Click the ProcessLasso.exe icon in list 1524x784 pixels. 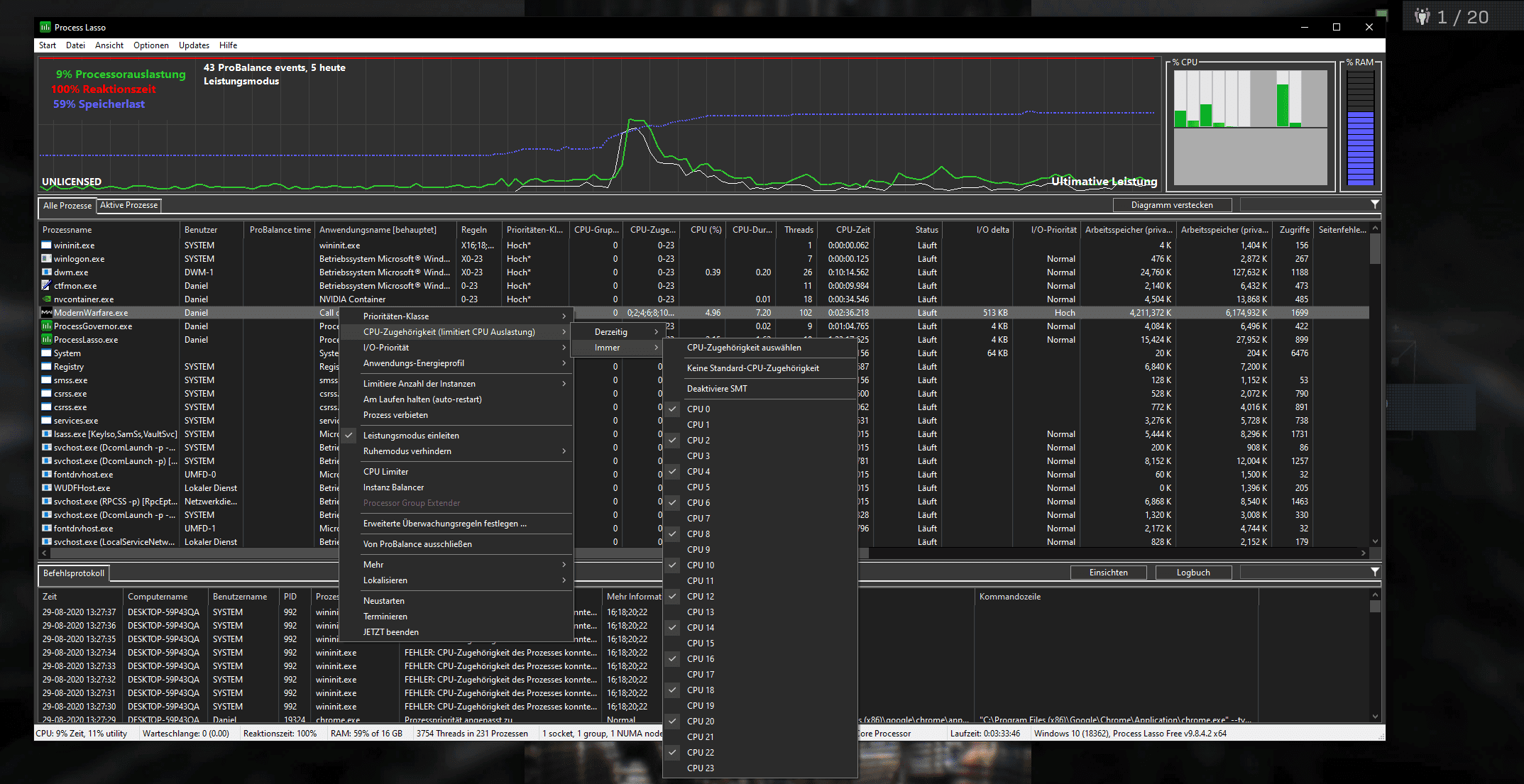47,339
